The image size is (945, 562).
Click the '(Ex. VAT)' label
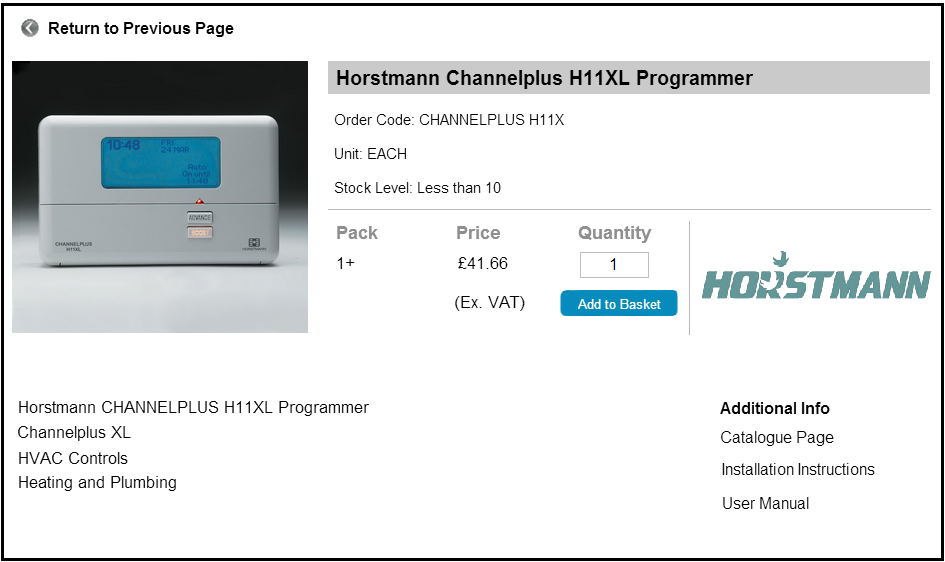click(x=489, y=302)
